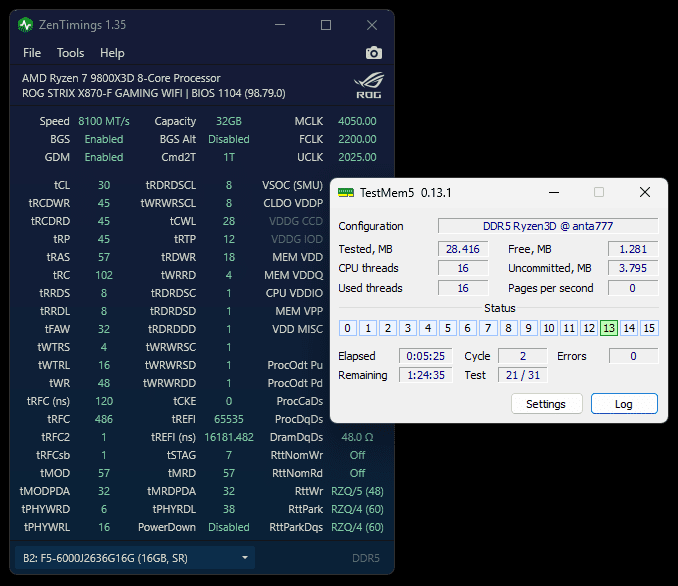678x586 pixels.
Task: Click status thread box 11
Action: point(569,328)
